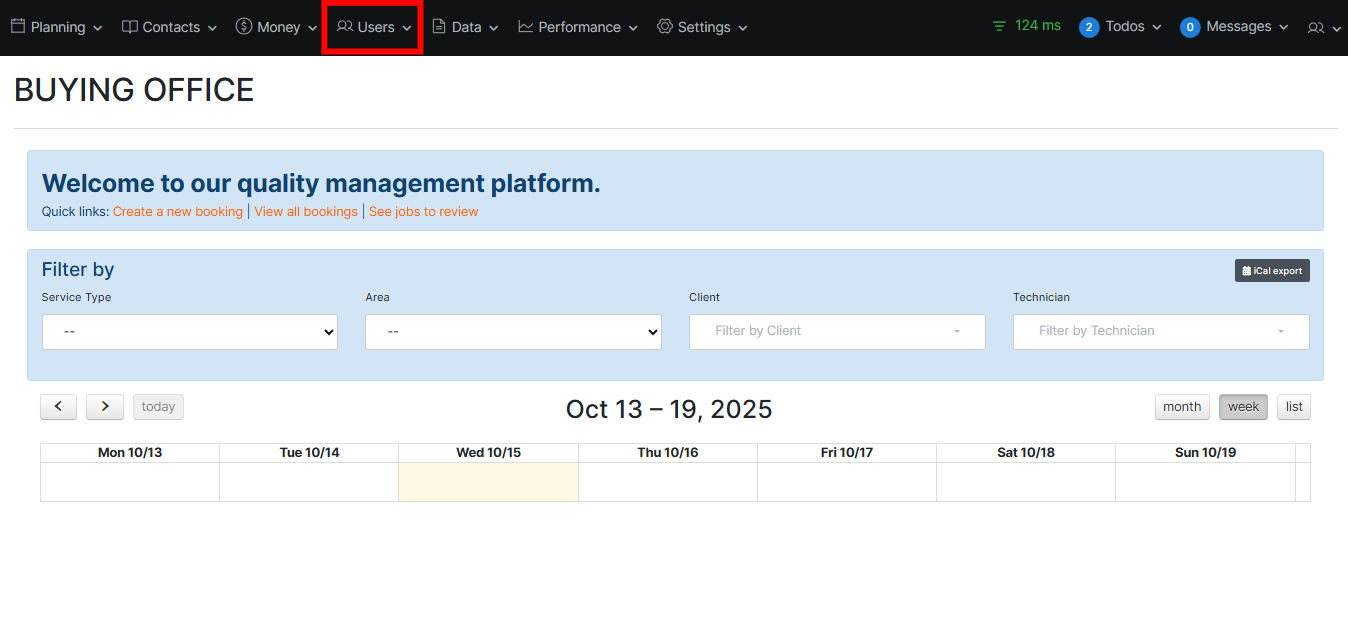Switch calendar to month view
Image resolution: width=1348 pixels, height=631 pixels.
pos(1181,407)
